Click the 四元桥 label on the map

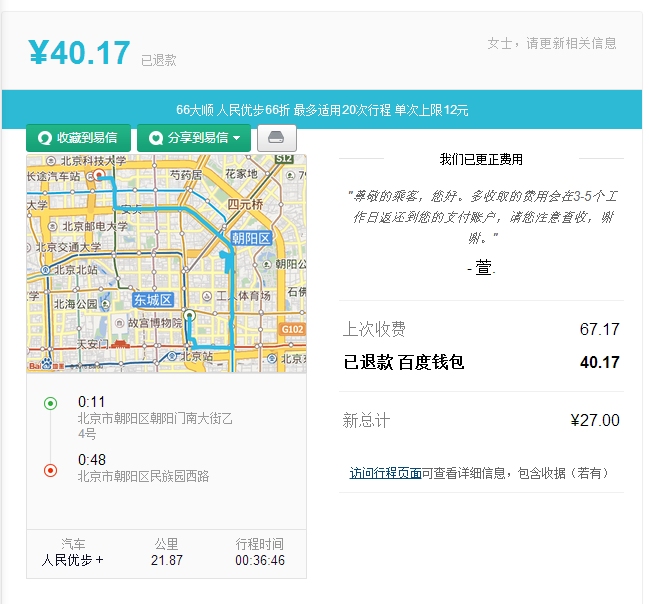tap(245, 204)
